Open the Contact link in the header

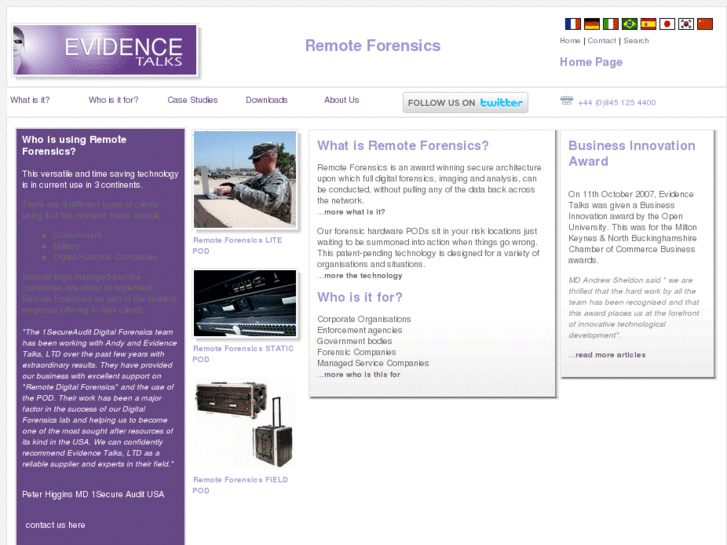[602, 41]
